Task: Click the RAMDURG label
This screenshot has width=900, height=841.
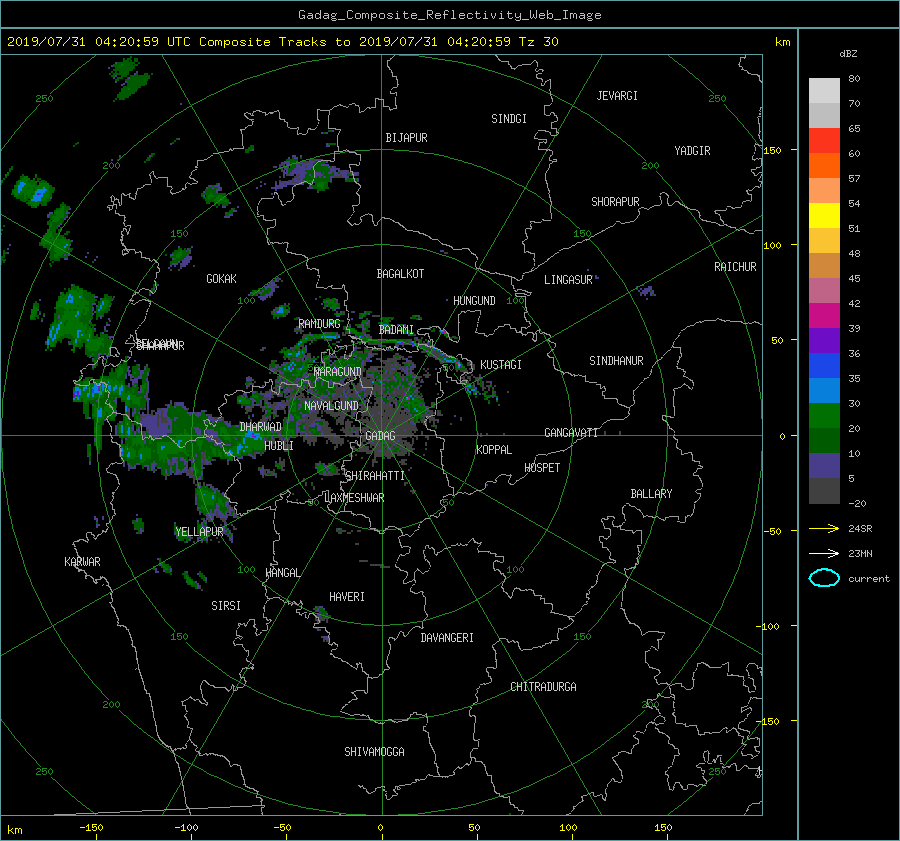Action: coord(319,324)
